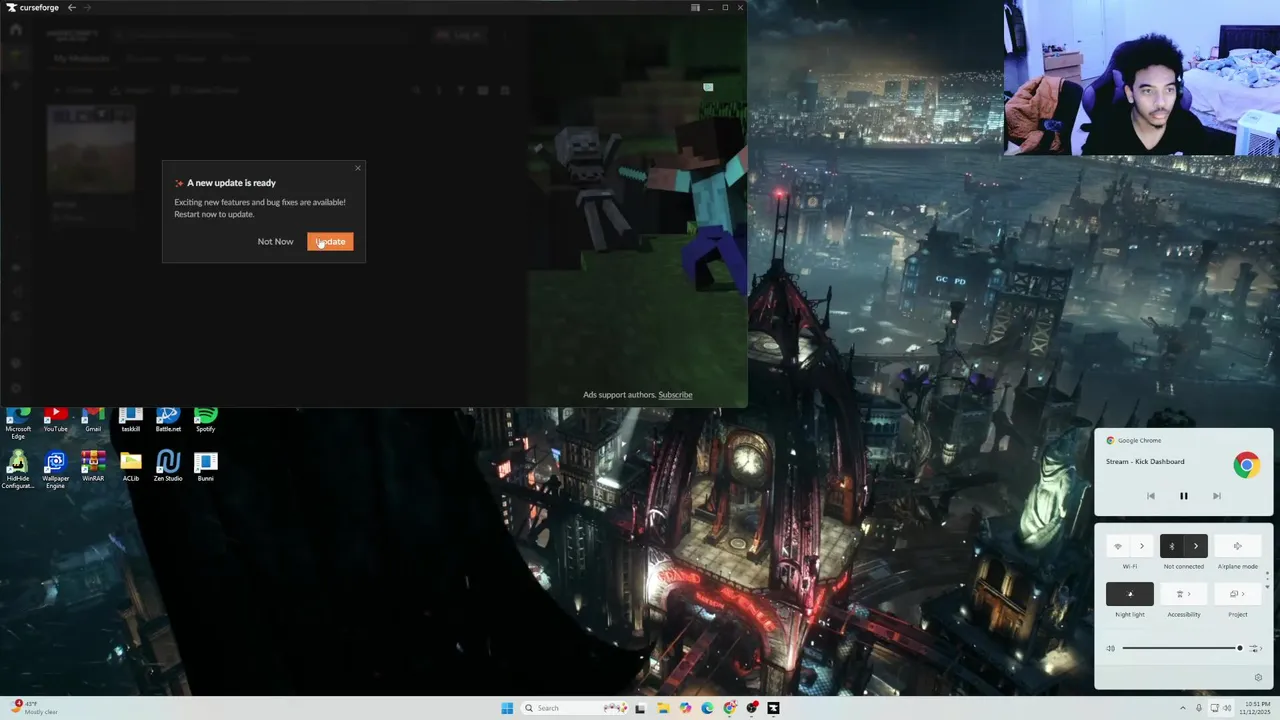Toggle Wi-Fi in quick settings
This screenshot has width=1280, height=720.
[x=1118, y=546]
